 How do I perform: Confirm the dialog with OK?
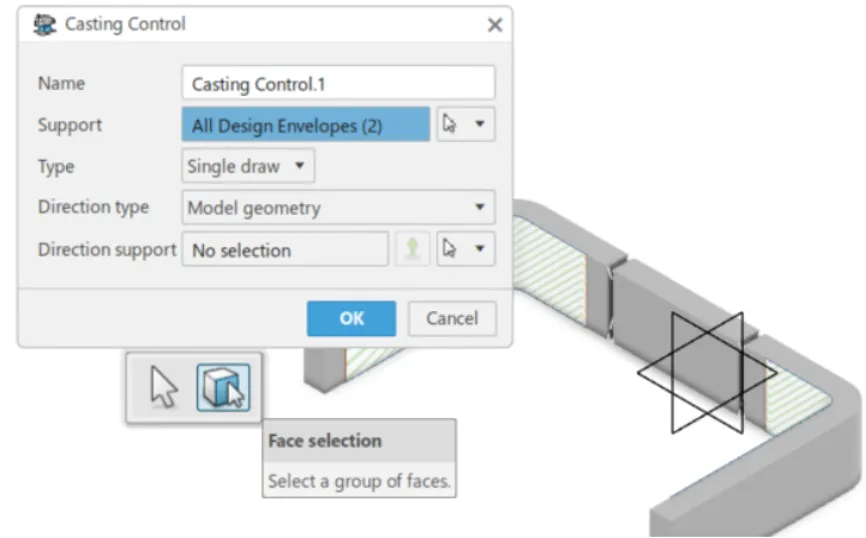click(351, 318)
